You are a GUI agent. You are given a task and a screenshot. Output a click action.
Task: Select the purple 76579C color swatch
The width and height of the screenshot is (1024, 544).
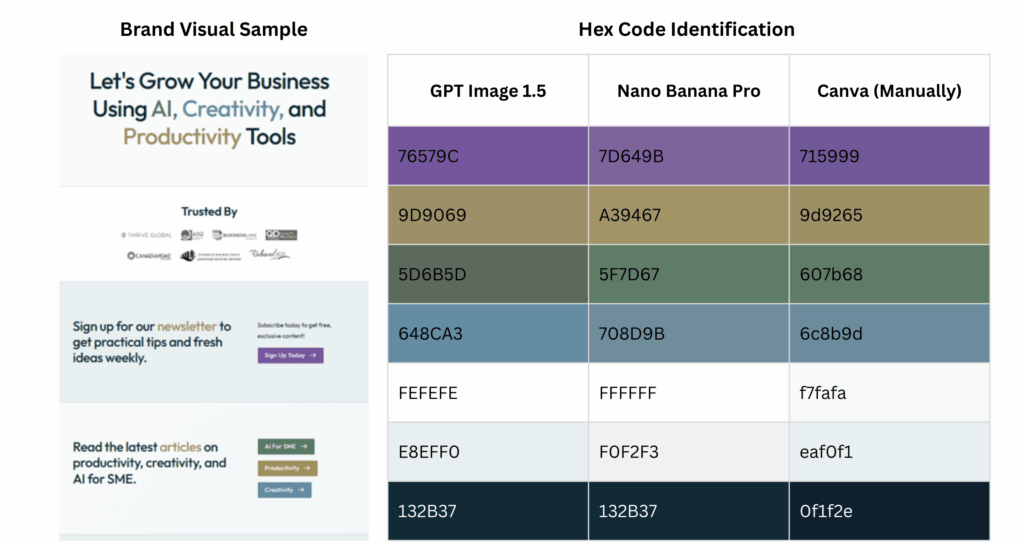click(488, 156)
